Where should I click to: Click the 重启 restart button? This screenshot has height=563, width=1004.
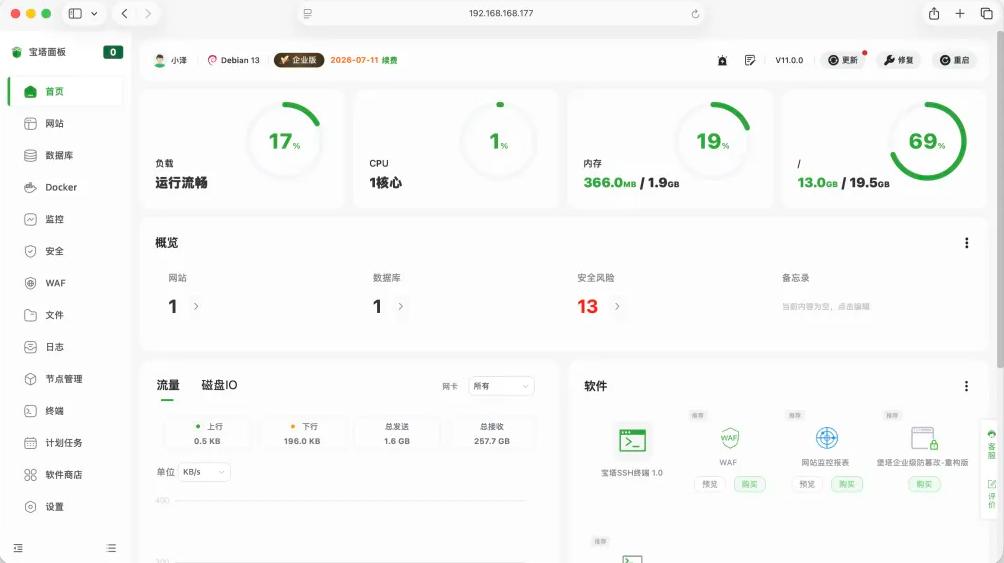tap(954, 60)
